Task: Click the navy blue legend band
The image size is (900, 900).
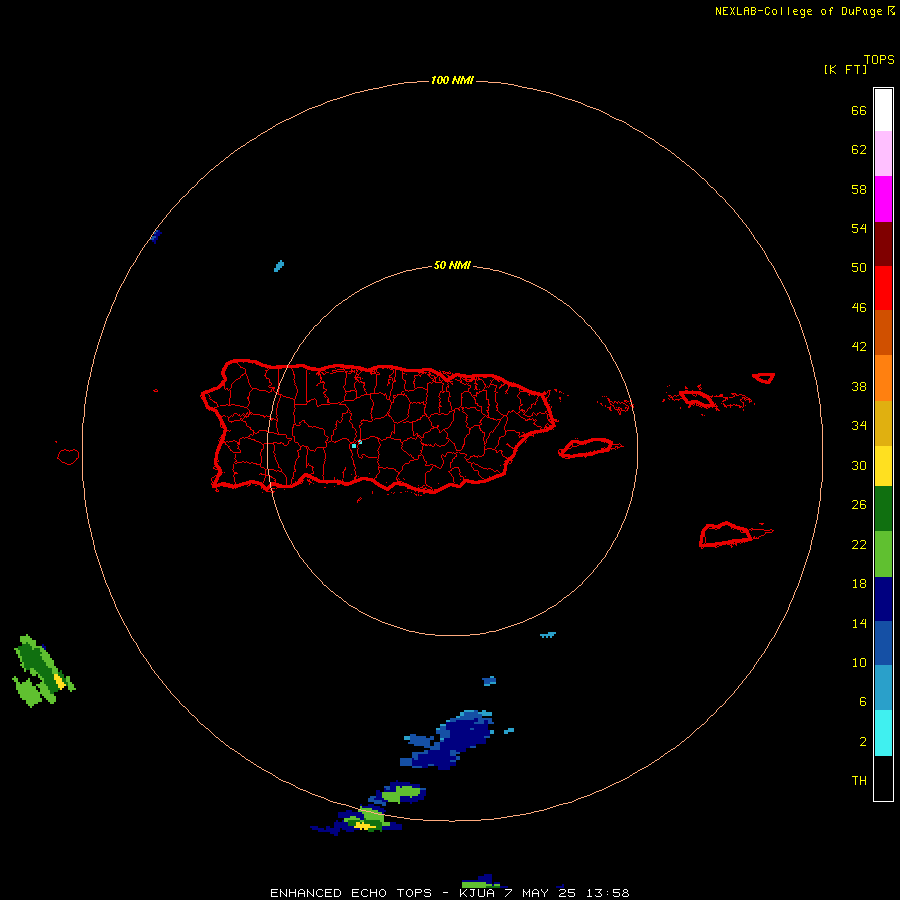Action: 883,599
